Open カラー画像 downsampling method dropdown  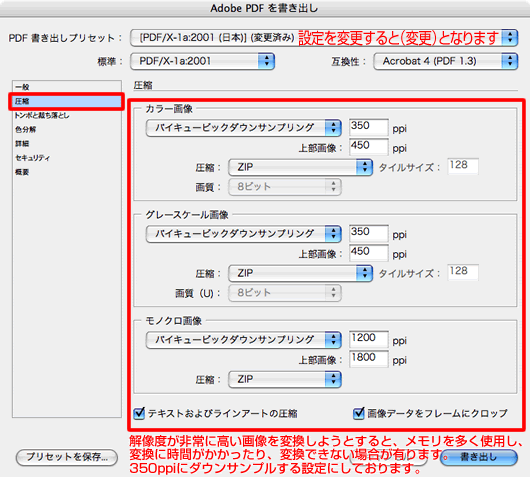tap(243, 128)
